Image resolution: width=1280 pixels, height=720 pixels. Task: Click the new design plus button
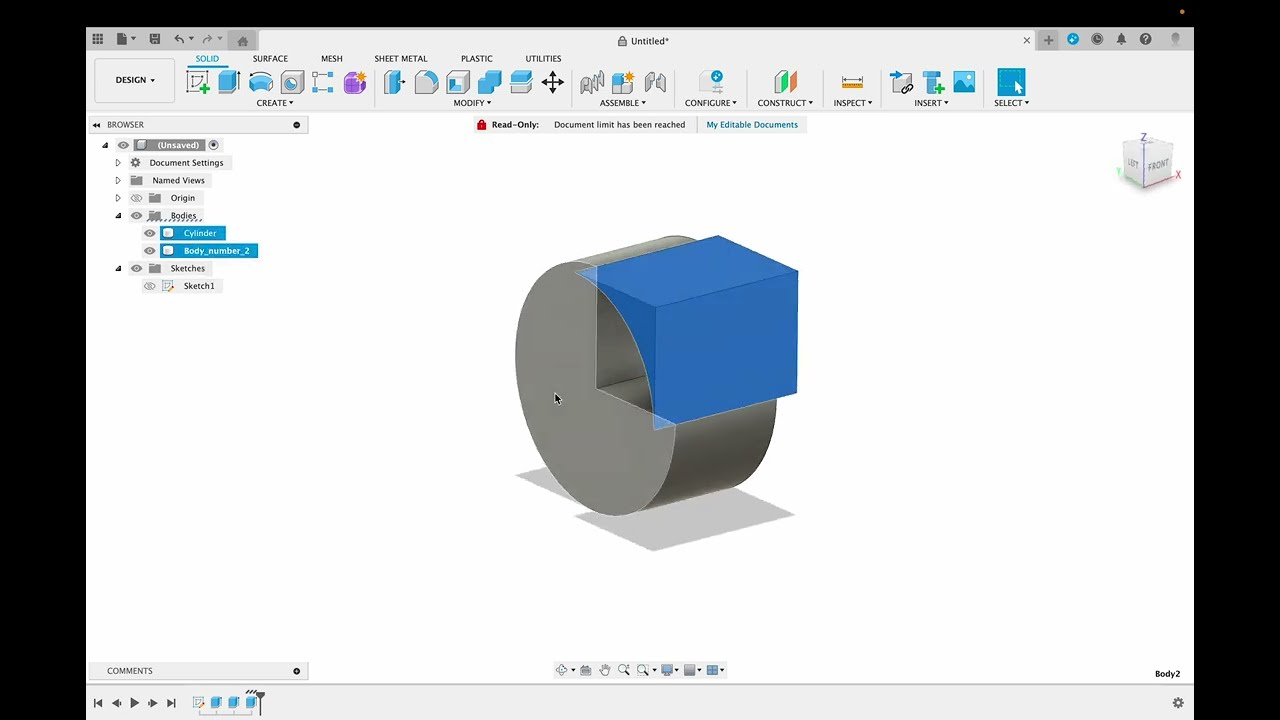[1048, 40]
